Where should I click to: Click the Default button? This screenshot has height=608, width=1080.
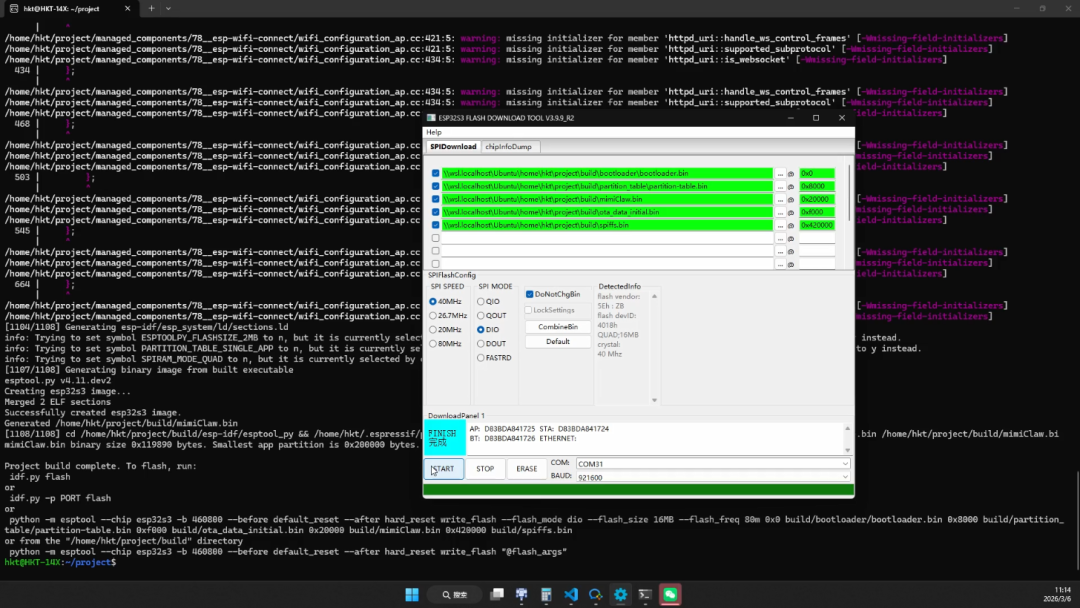pyautogui.click(x=558, y=342)
